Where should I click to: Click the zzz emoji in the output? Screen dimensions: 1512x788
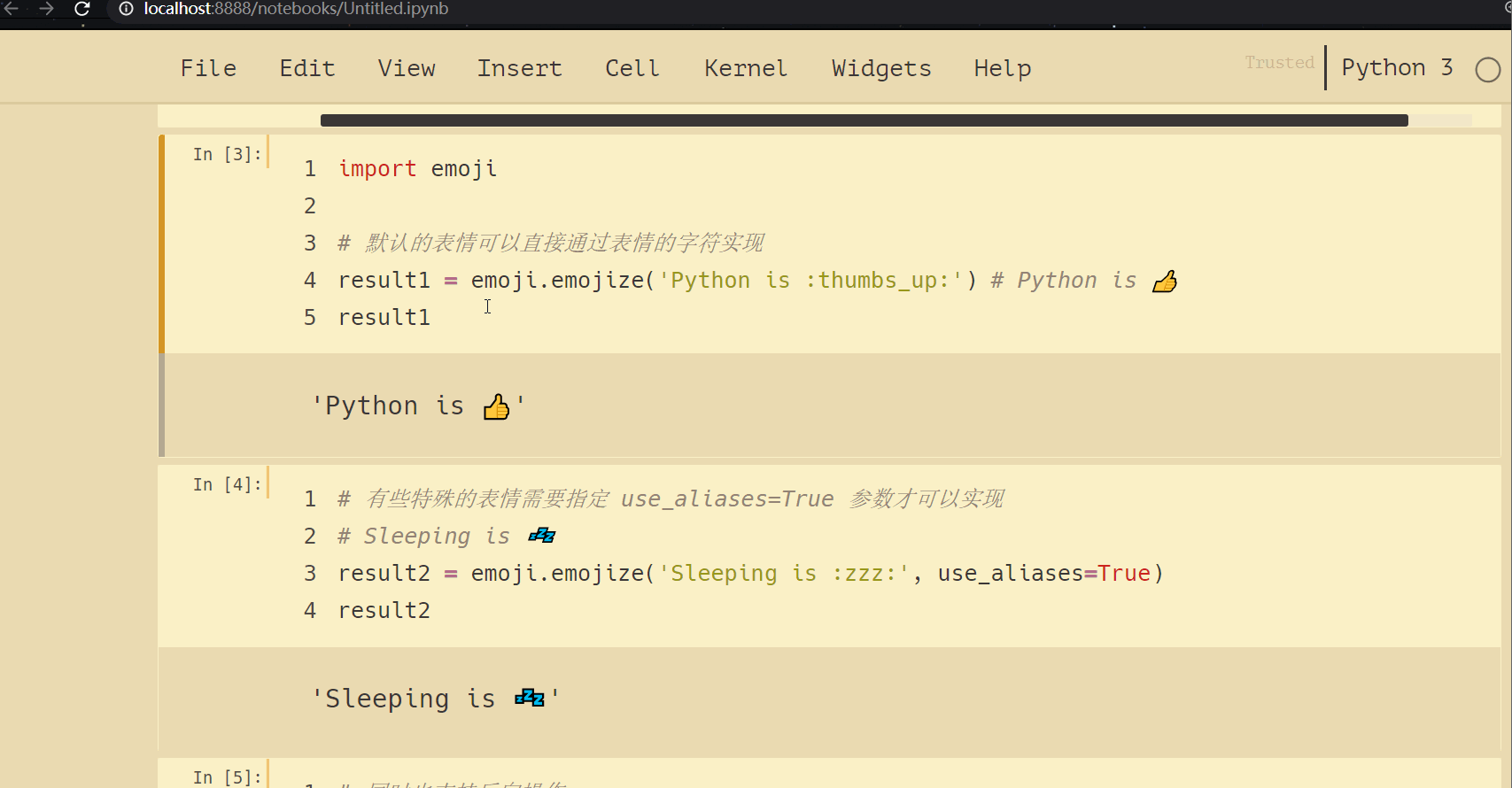[x=530, y=698]
